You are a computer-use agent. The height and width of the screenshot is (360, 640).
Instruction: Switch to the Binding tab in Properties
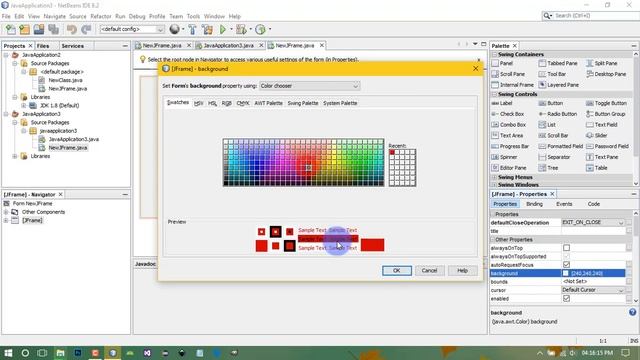(534, 204)
